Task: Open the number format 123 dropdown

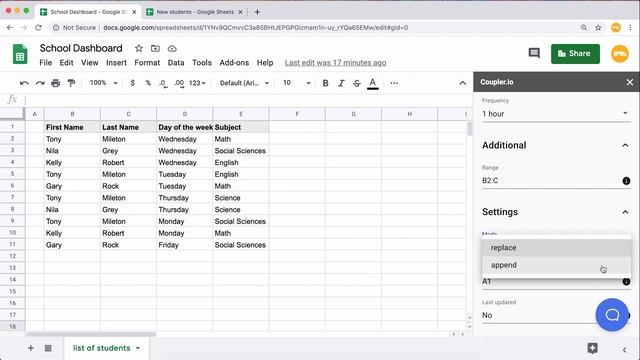Action: tap(197, 83)
